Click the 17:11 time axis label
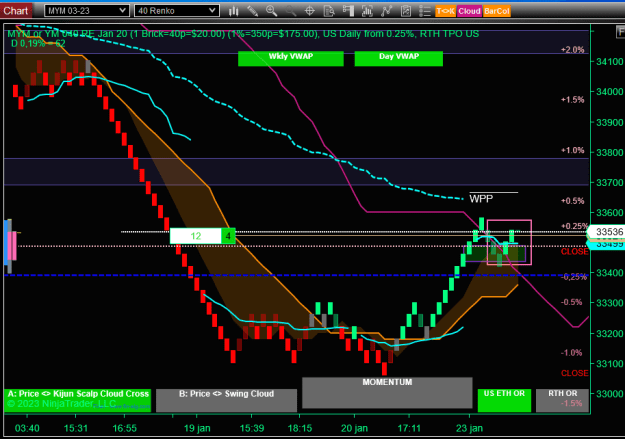The image size is (625, 439). point(409,428)
